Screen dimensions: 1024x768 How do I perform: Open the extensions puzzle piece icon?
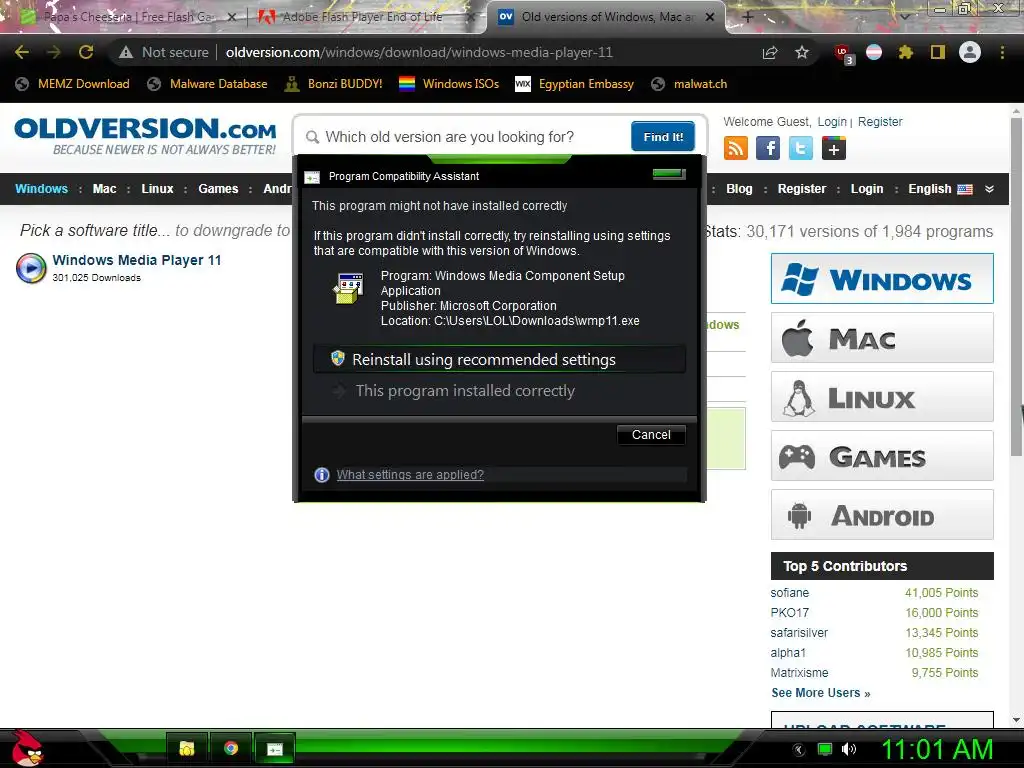905,52
